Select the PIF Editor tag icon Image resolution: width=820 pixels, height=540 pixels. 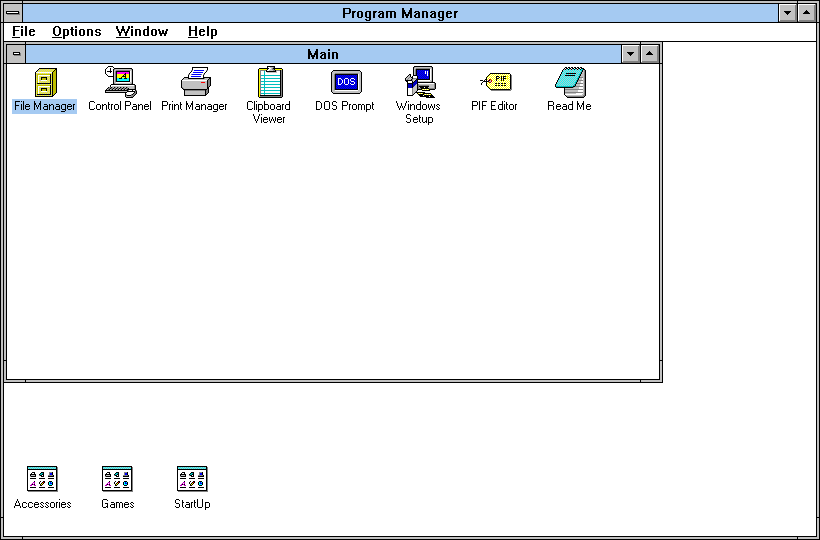click(495, 82)
